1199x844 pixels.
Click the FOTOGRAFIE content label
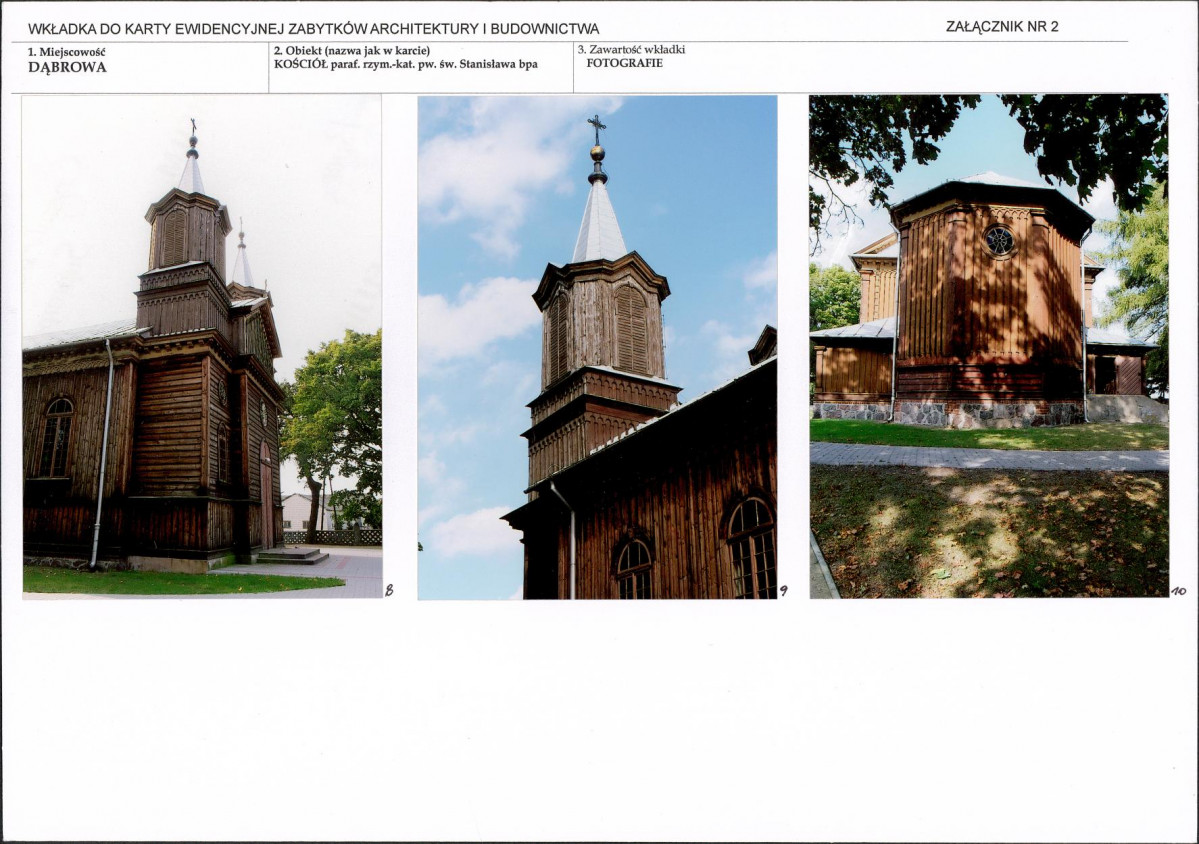point(625,63)
